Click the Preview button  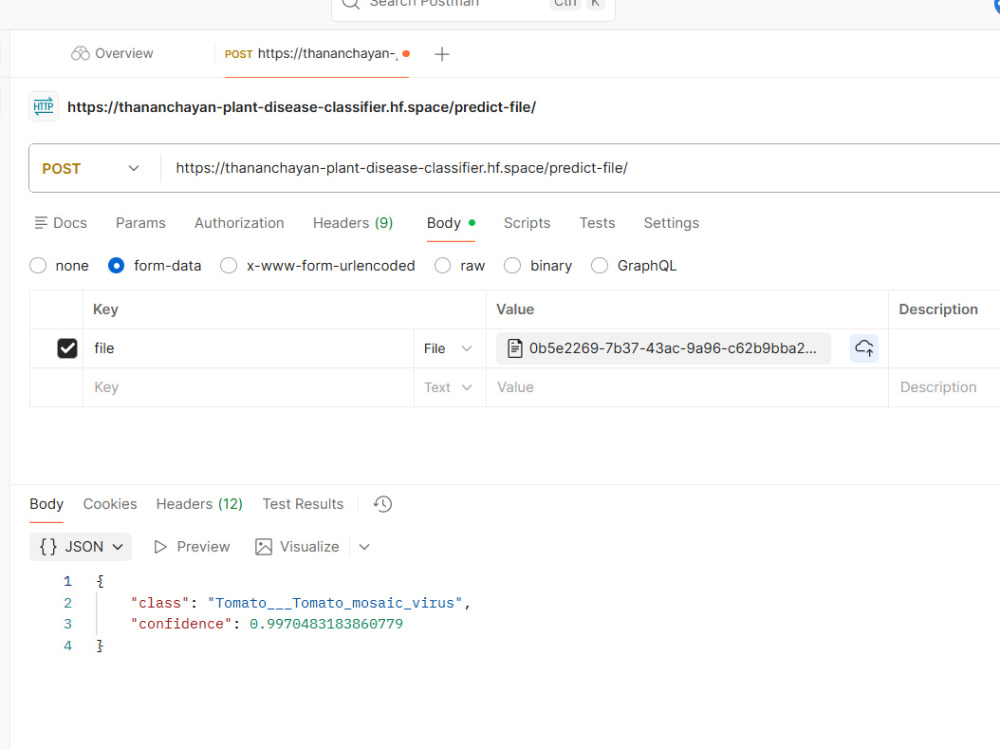(192, 547)
